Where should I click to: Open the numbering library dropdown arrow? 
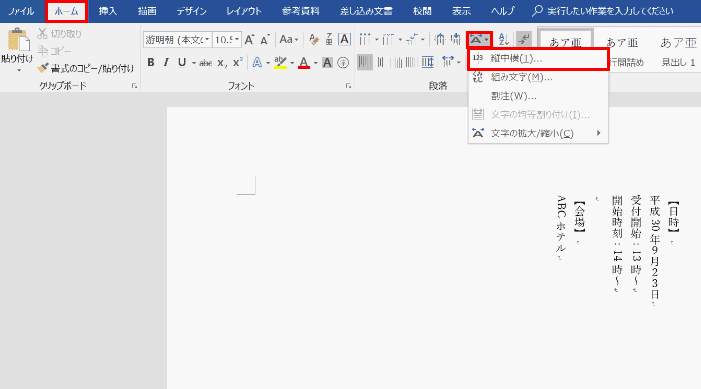400,40
